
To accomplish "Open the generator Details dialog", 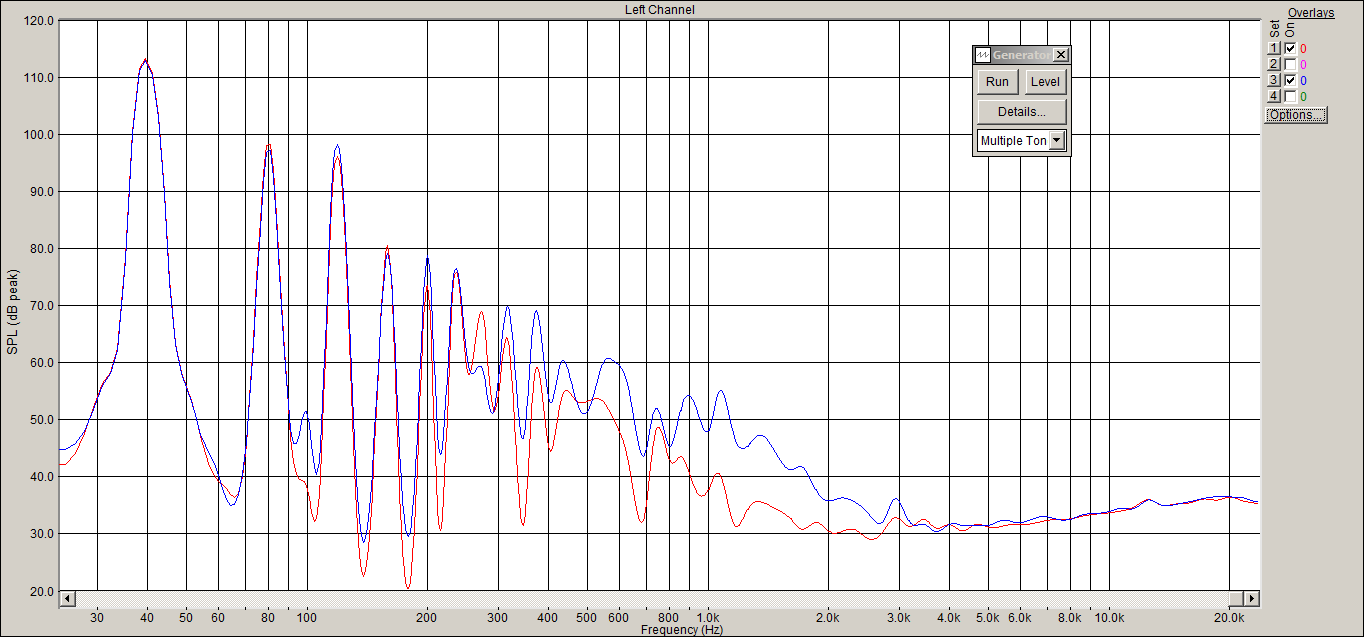I will 1022,111.
